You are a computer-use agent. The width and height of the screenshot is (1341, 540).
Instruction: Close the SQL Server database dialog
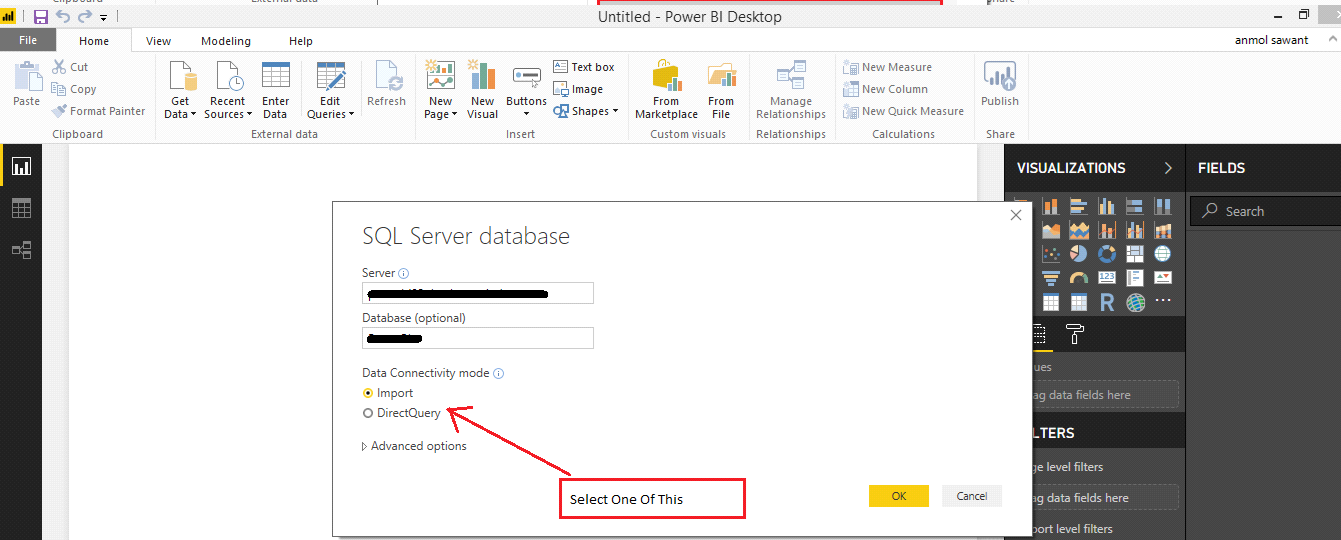click(1016, 215)
